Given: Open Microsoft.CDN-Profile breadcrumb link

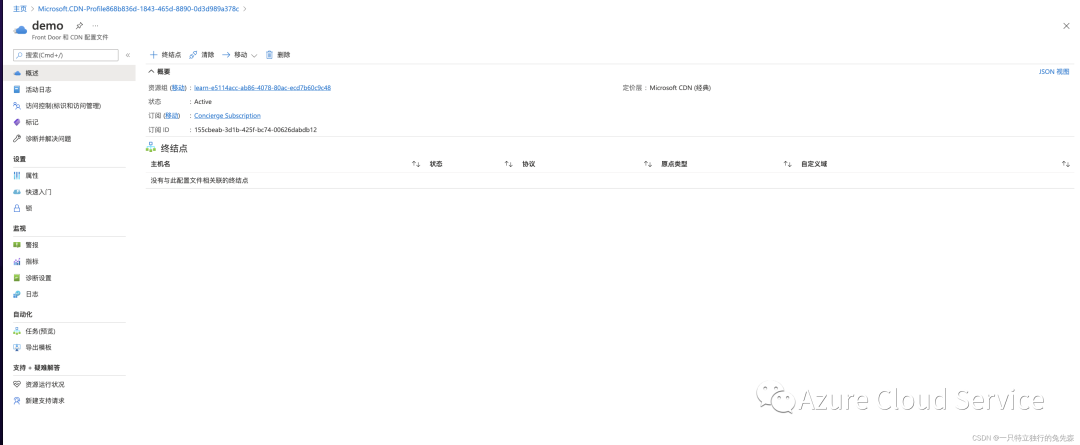Looking at the screenshot, I should pos(138,9).
